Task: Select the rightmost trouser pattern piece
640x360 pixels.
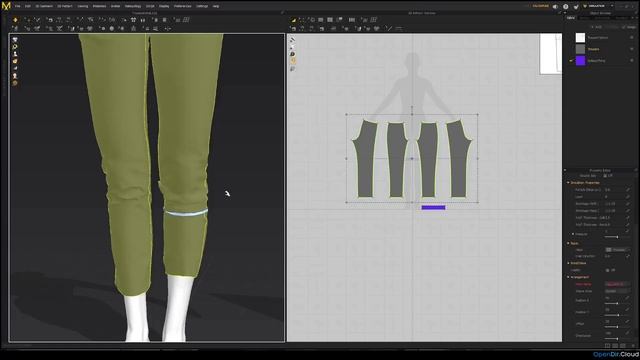Action: pos(459,159)
